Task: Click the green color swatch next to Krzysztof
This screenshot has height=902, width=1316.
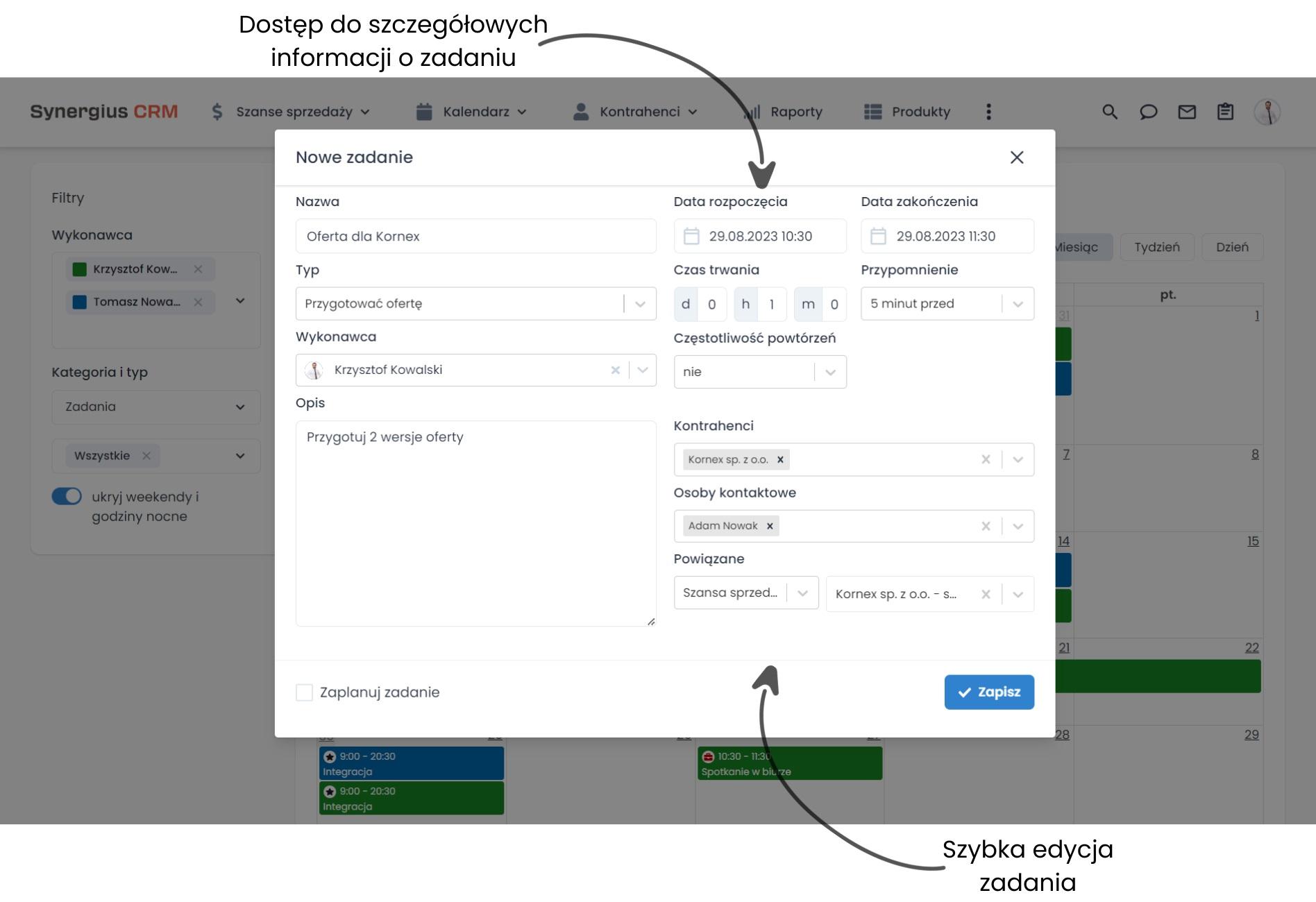Action: click(78, 269)
